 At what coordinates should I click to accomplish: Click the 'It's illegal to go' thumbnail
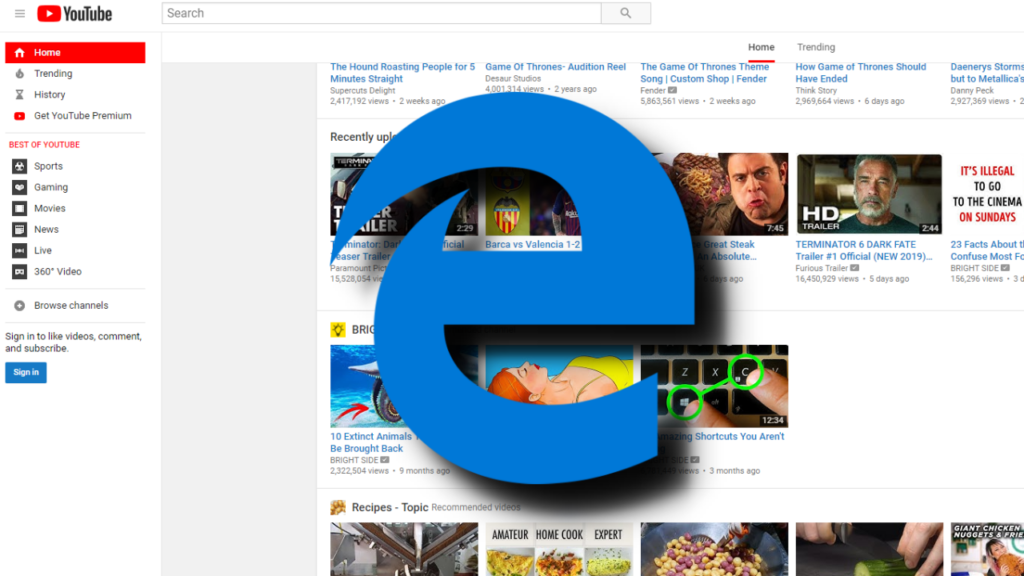pyautogui.click(x=987, y=194)
